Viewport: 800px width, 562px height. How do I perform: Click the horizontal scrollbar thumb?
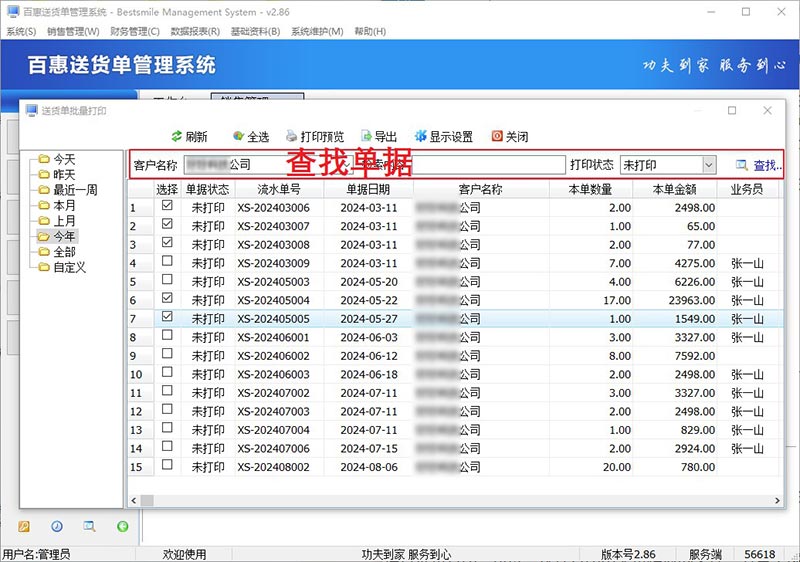click(147, 500)
